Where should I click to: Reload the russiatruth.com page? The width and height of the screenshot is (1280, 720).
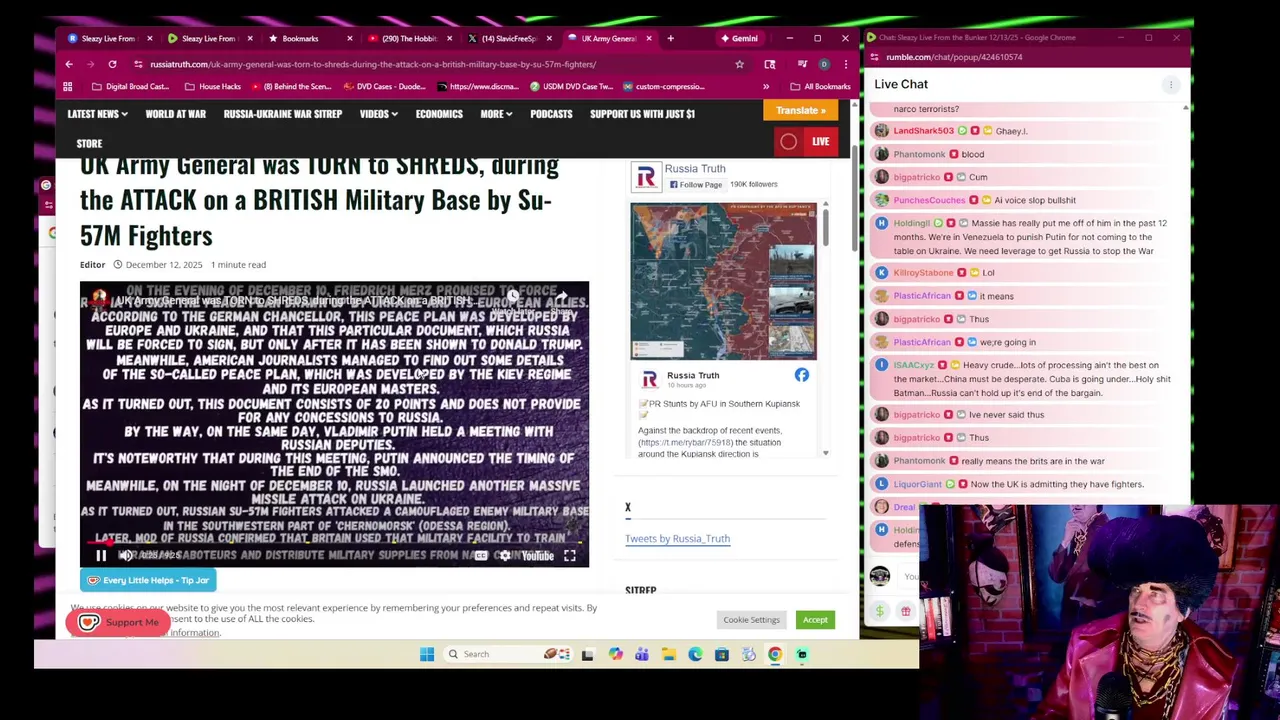pyautogui.click(x=112, y=64)
